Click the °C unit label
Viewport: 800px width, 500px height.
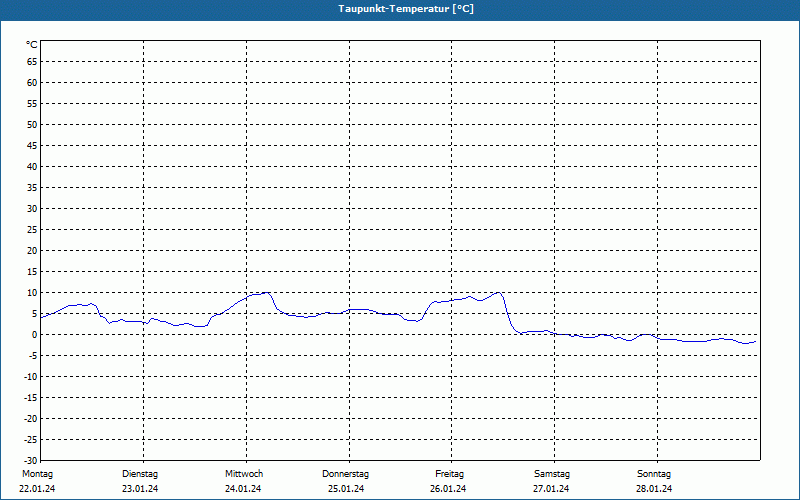32,45
